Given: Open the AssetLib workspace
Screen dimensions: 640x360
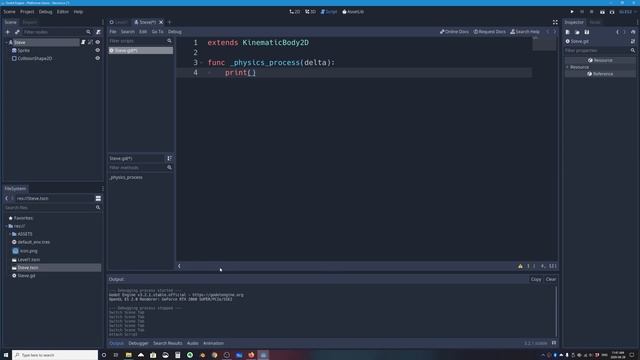Looking at the screenshot, I should (353, 12).
